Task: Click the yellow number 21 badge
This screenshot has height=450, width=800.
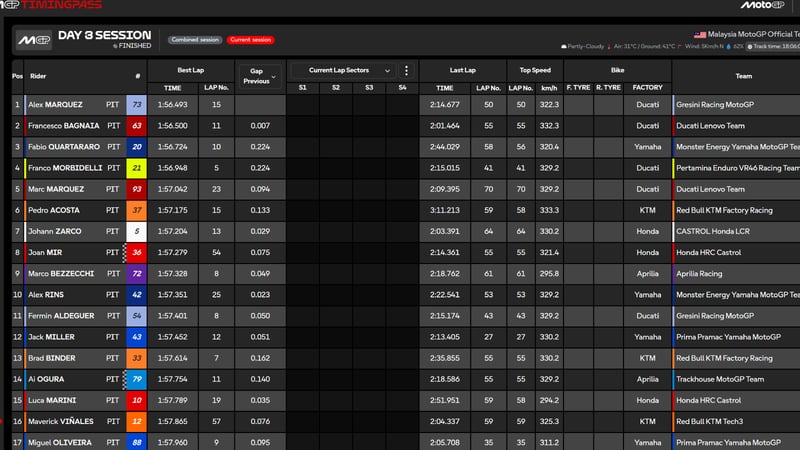Action: click(x=137, y=167)
